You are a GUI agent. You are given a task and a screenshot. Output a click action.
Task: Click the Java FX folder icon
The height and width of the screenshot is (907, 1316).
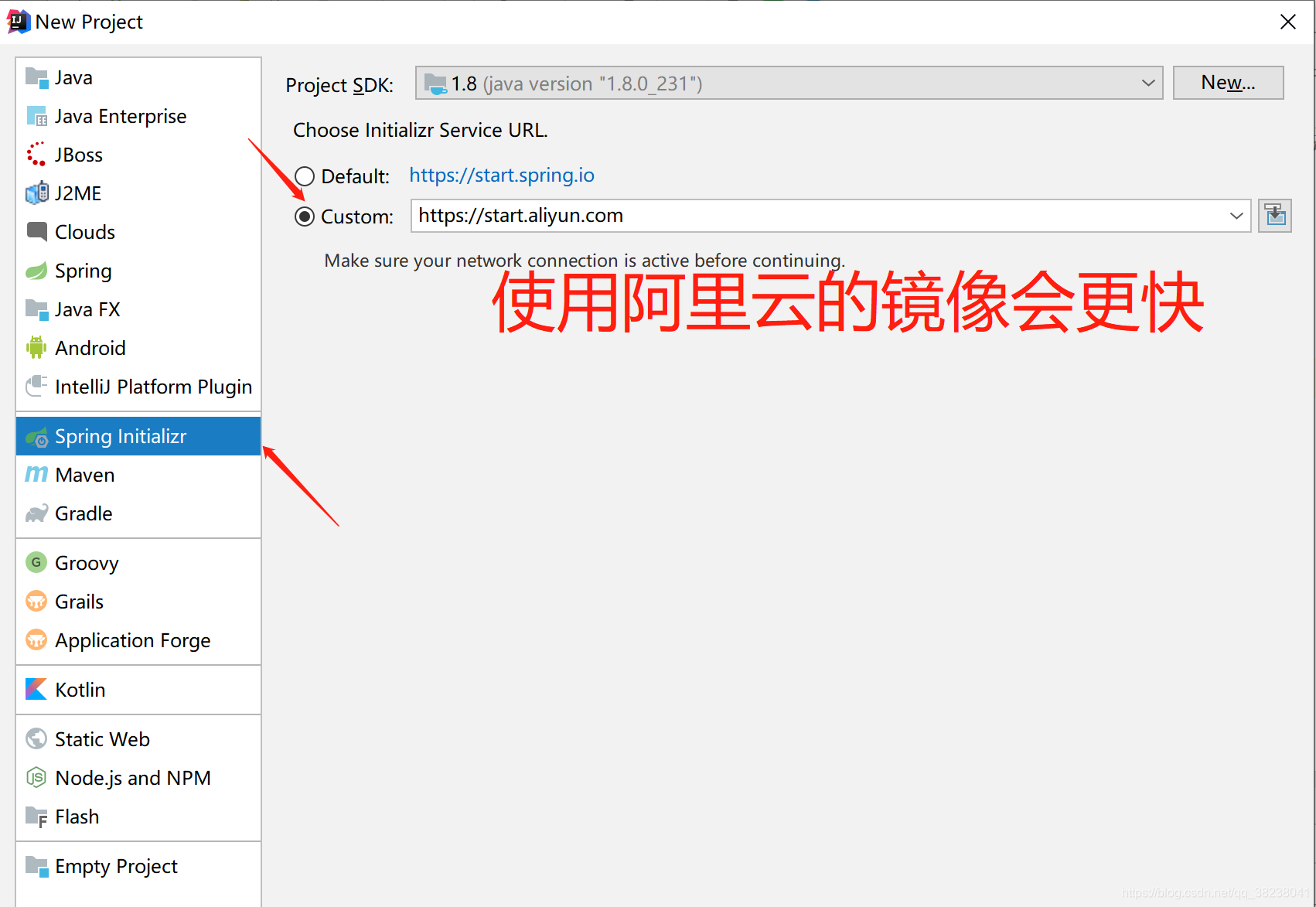(36, 309)
